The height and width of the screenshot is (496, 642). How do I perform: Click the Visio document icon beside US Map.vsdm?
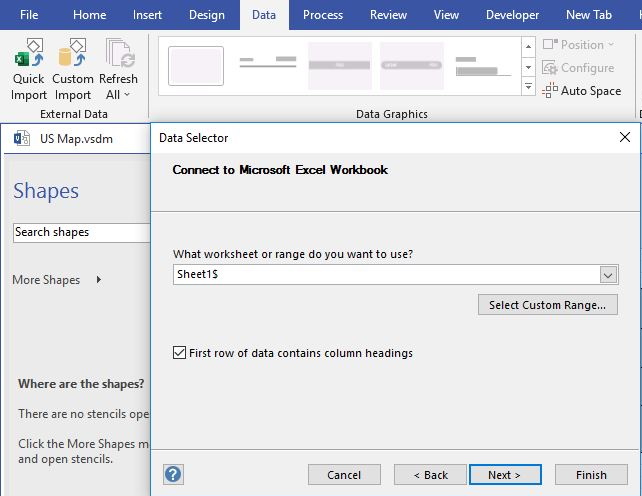coord(22,139)
